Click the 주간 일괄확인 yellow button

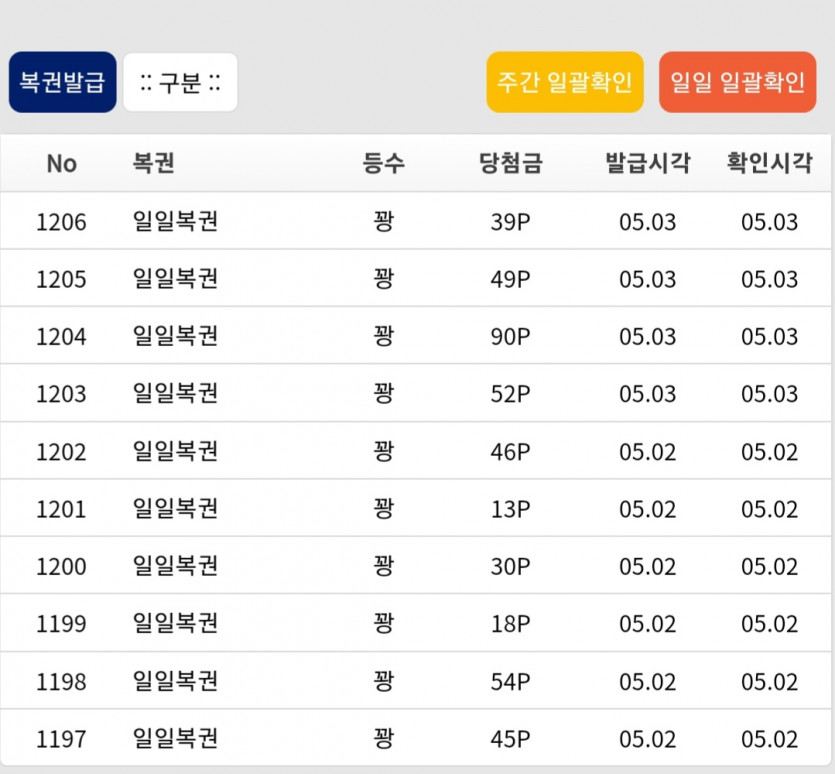tap(564, 82)
